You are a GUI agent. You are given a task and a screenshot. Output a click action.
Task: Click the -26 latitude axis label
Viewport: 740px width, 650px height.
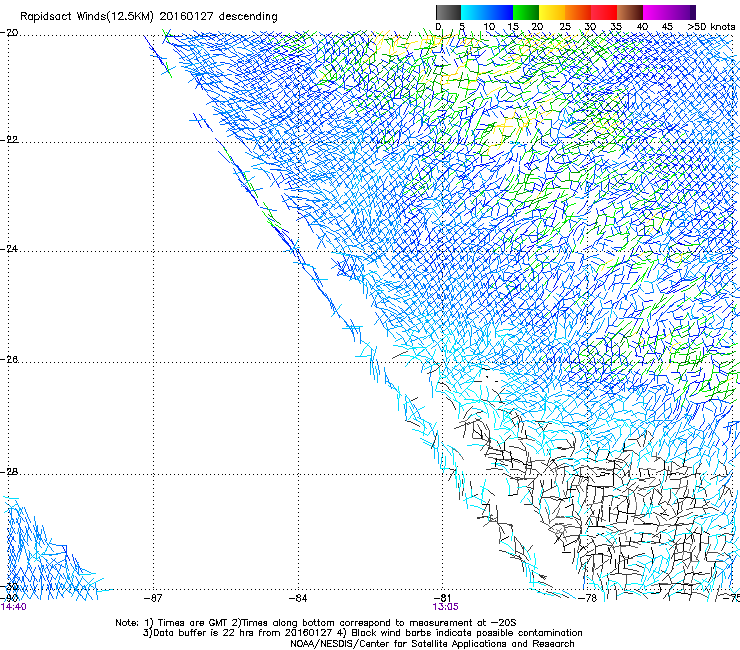click(x=10, y=359)
